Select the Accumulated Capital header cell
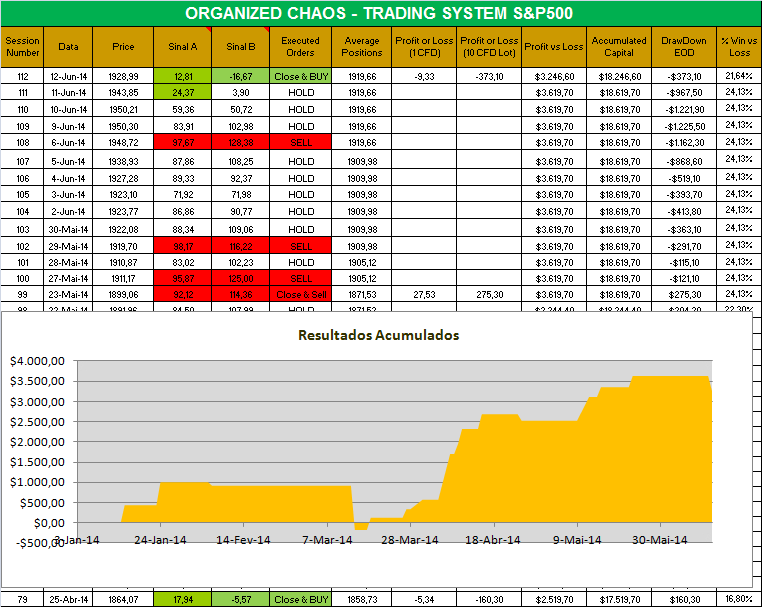The width and height of the screenshot is (762, 607). (x=619, y=47)
